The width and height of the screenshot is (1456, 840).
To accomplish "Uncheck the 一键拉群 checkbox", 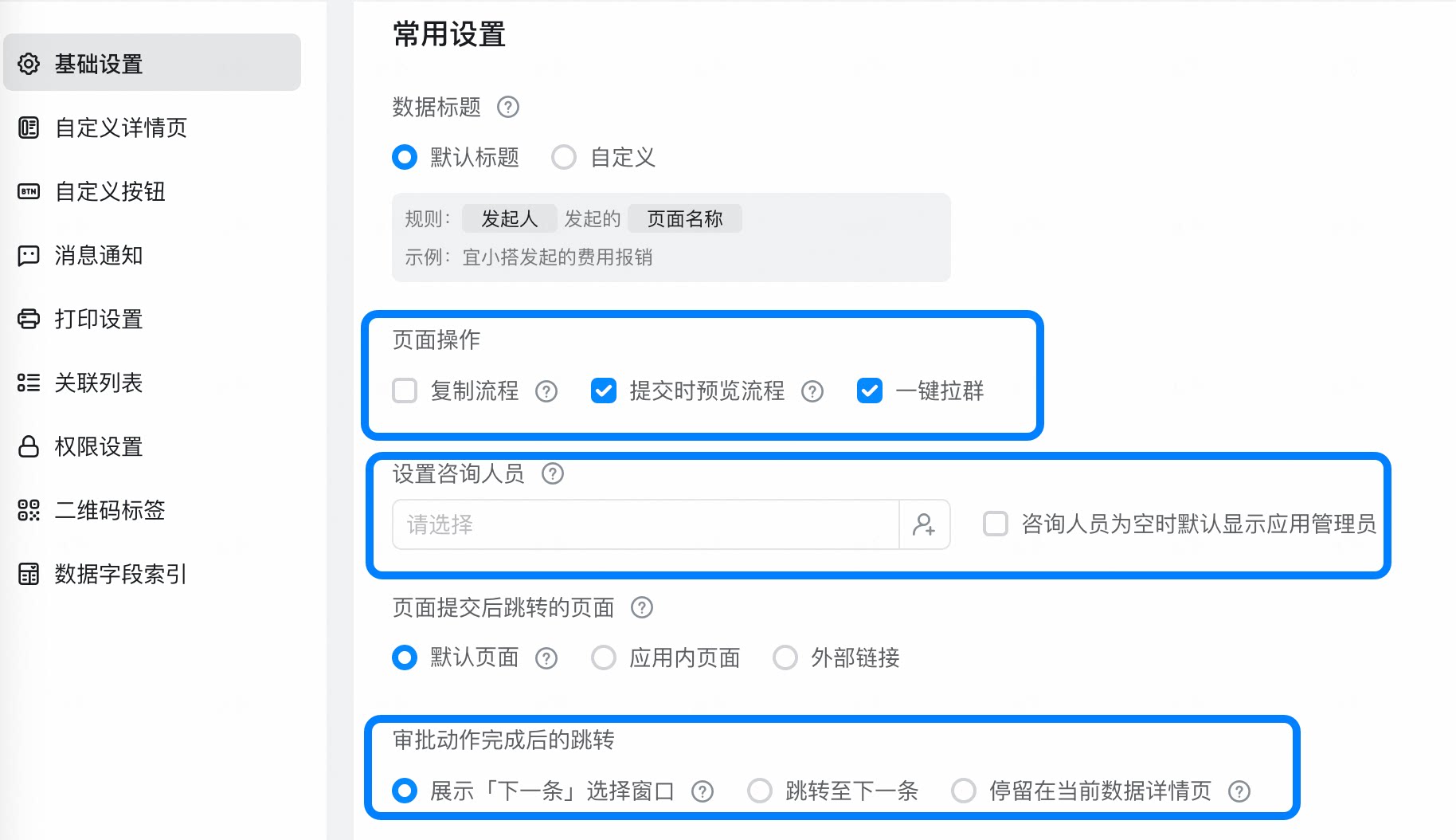I will pyautogui.click(x=870, y=391).
